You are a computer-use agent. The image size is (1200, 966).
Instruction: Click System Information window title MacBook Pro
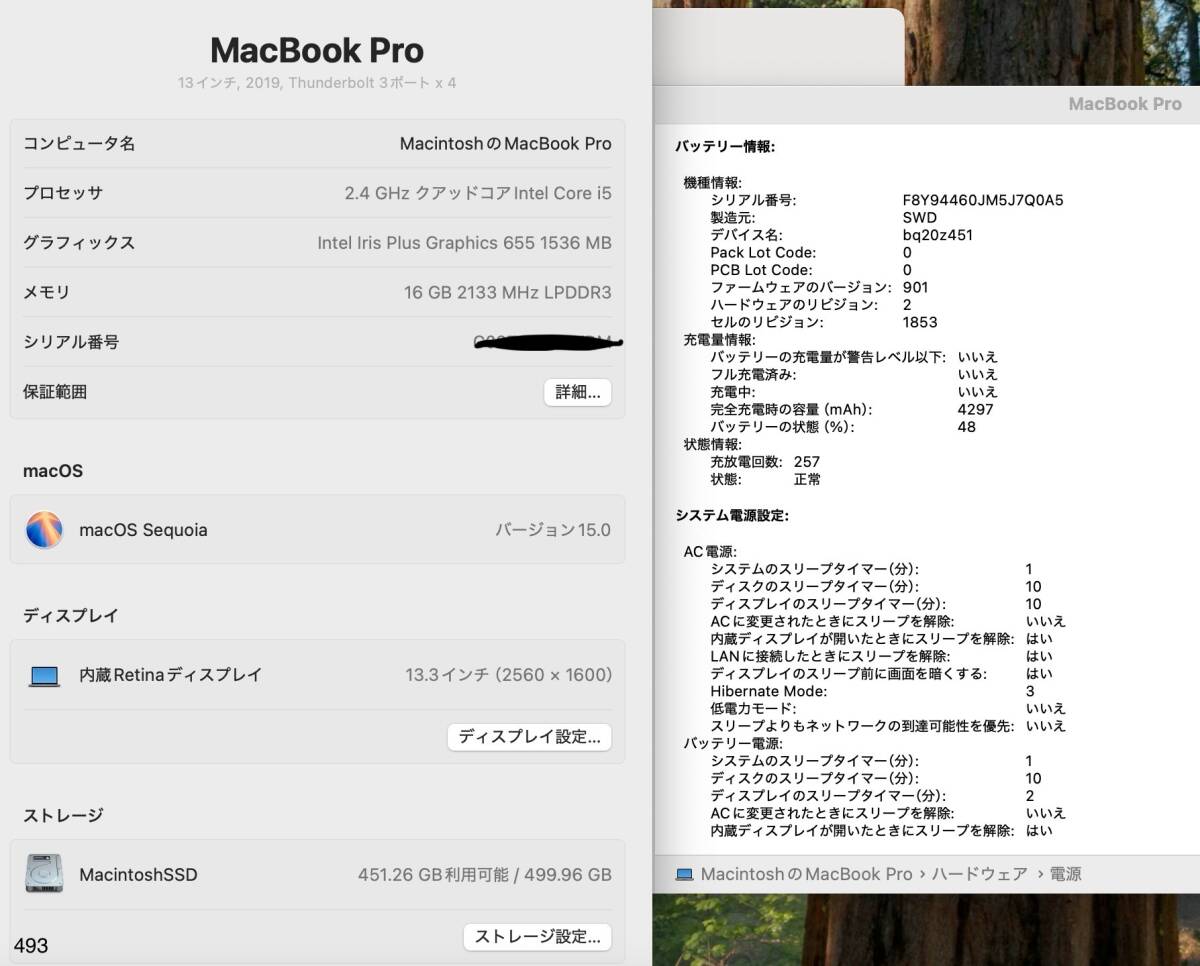tap(1125, 104)
